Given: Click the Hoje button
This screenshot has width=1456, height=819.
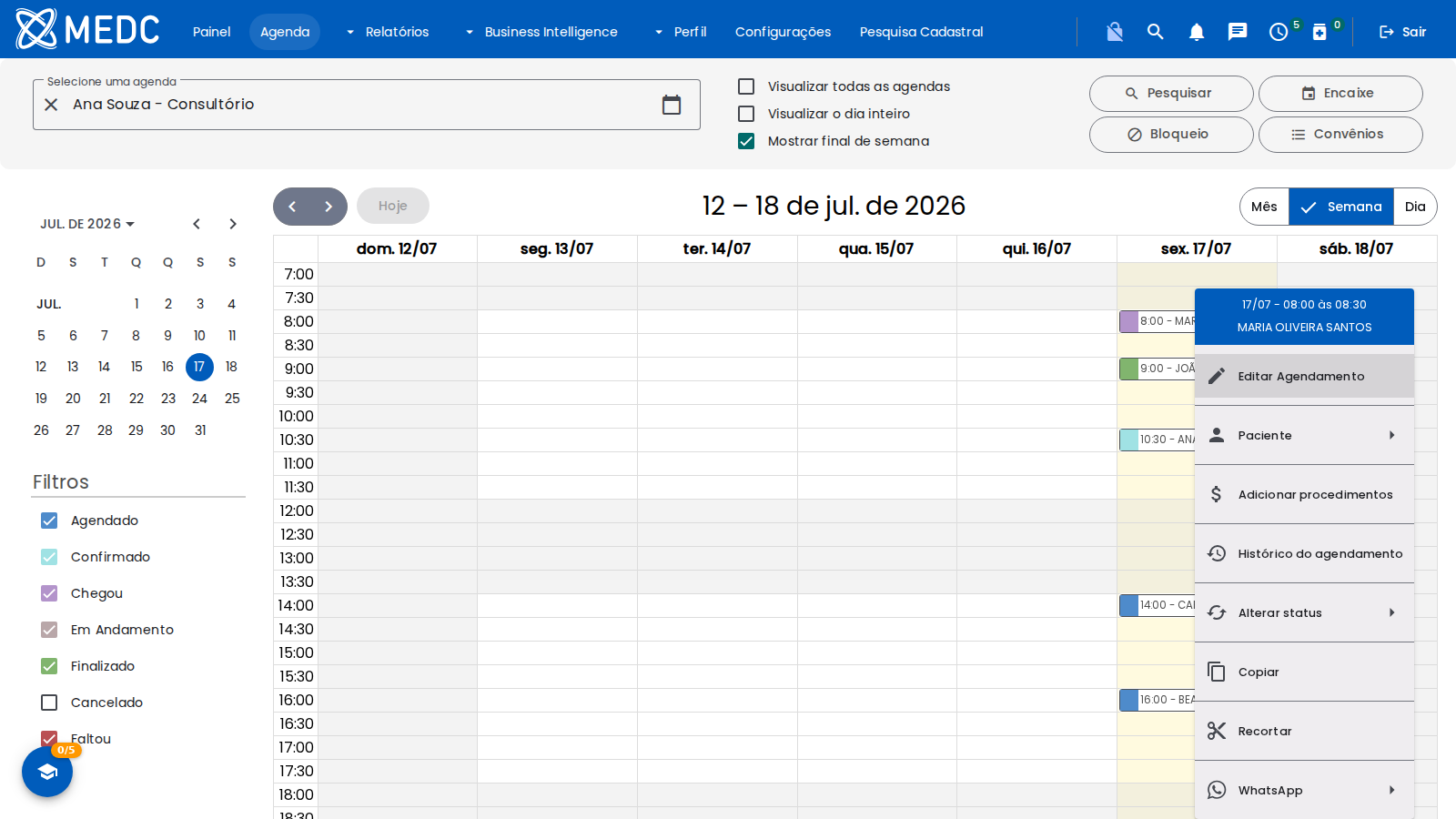Looking at the screenshot, I should [x=393, y=207].
